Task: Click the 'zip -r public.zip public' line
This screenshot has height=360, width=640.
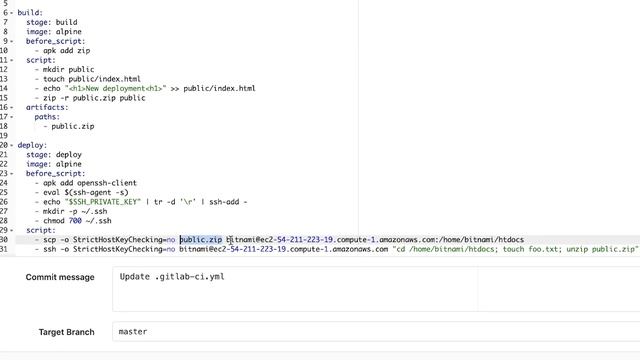Action: pyautogui.click(x=90, y=98)
